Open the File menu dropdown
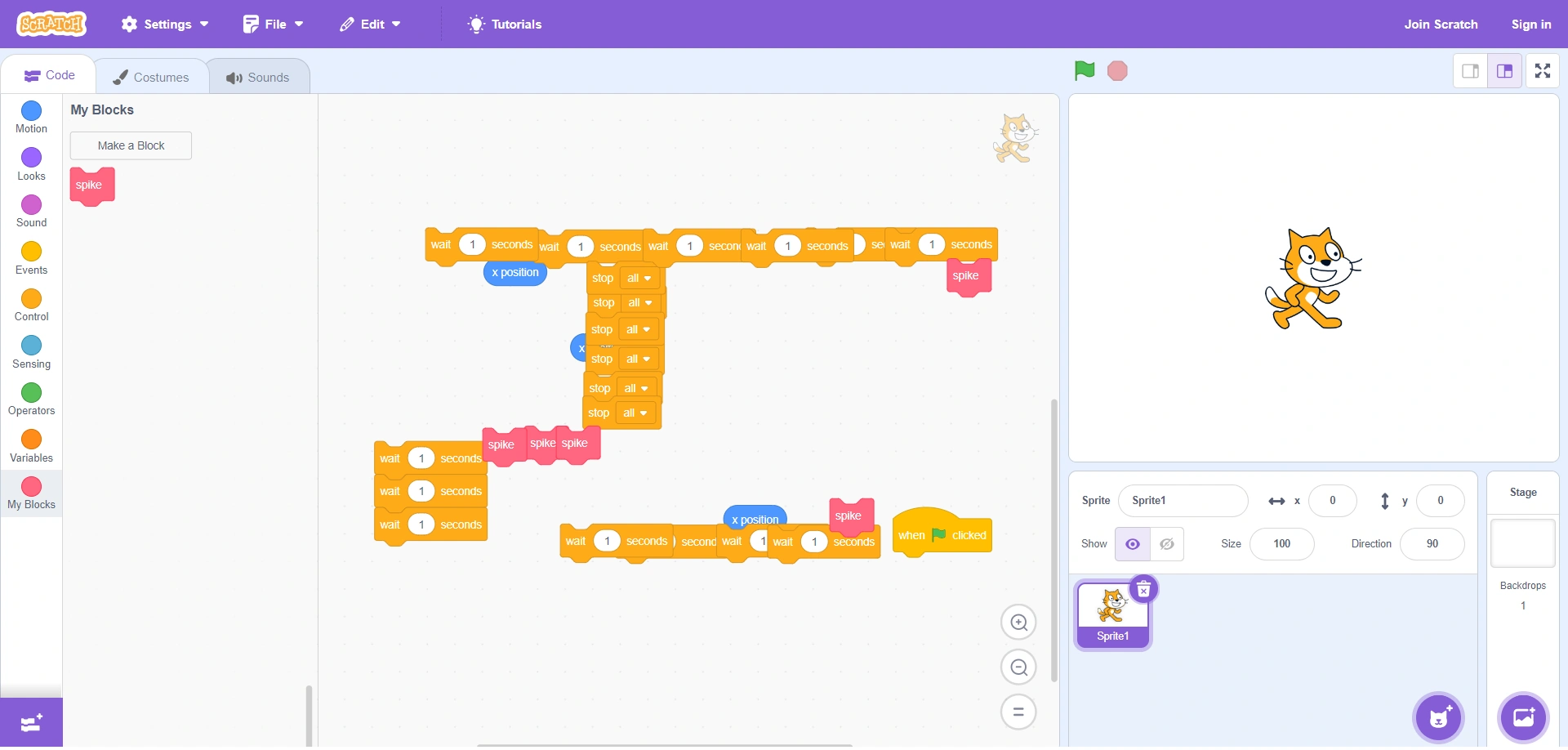 272,24
